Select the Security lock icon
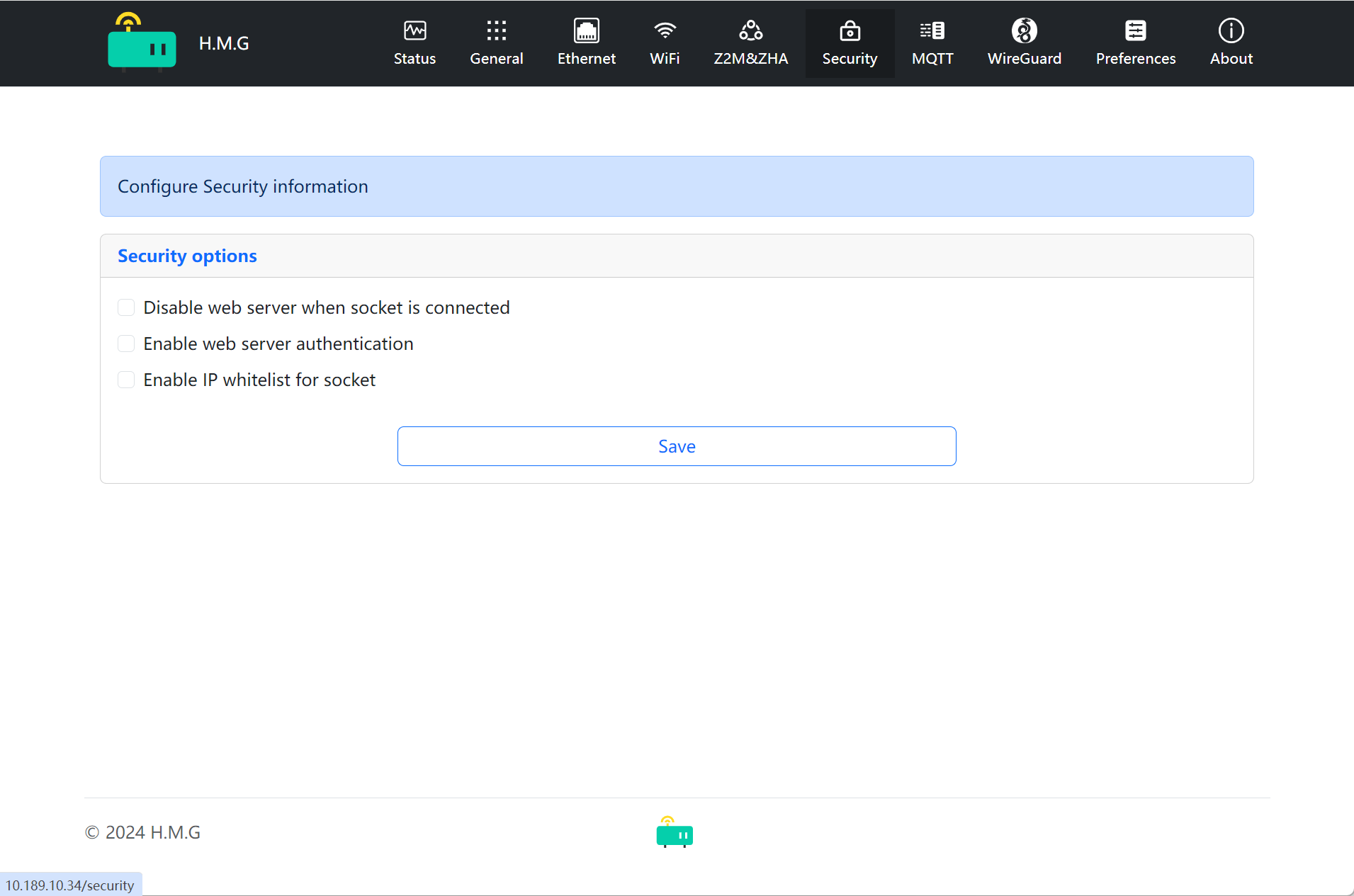 [x=850, y=30]
